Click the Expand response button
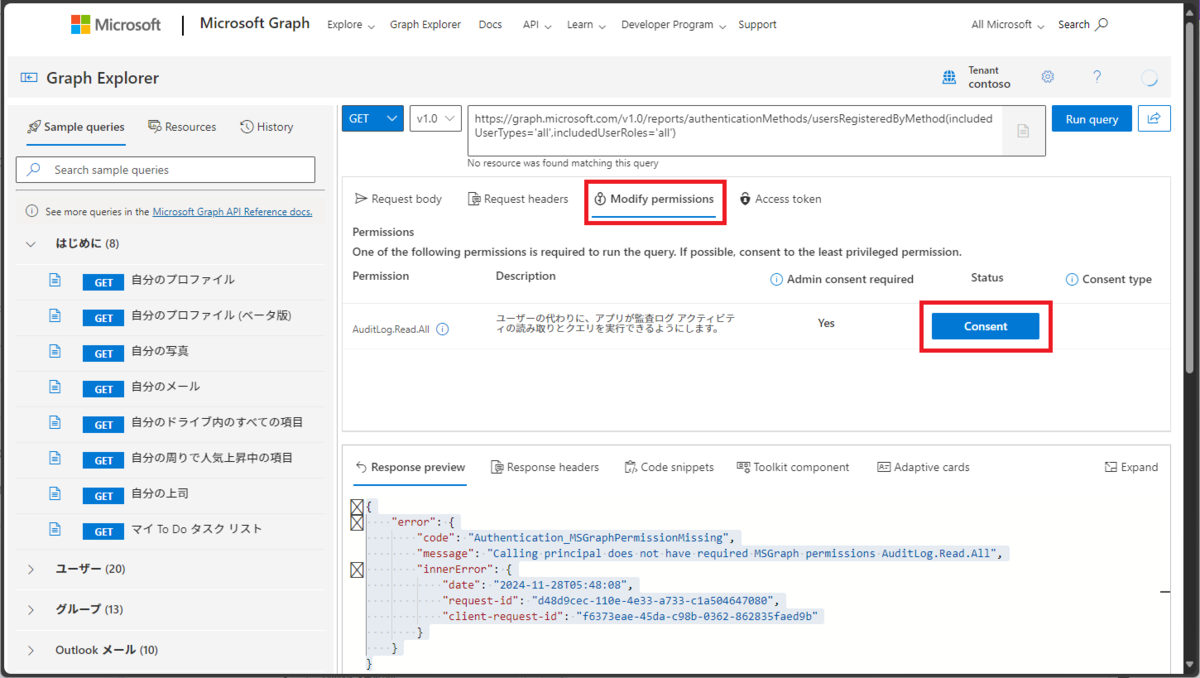The image size is (1200, 678). 1132,467
